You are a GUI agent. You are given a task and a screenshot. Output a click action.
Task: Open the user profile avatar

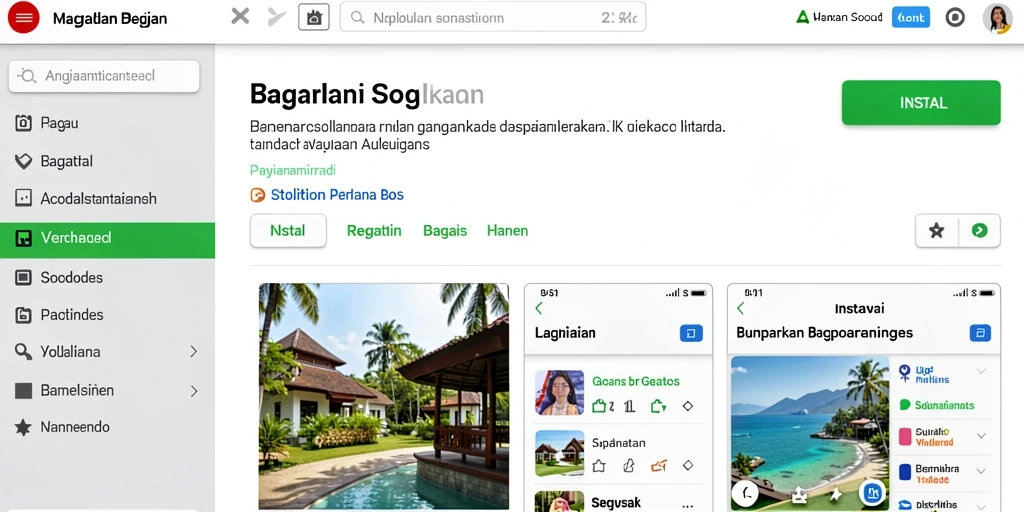point(997,18)
